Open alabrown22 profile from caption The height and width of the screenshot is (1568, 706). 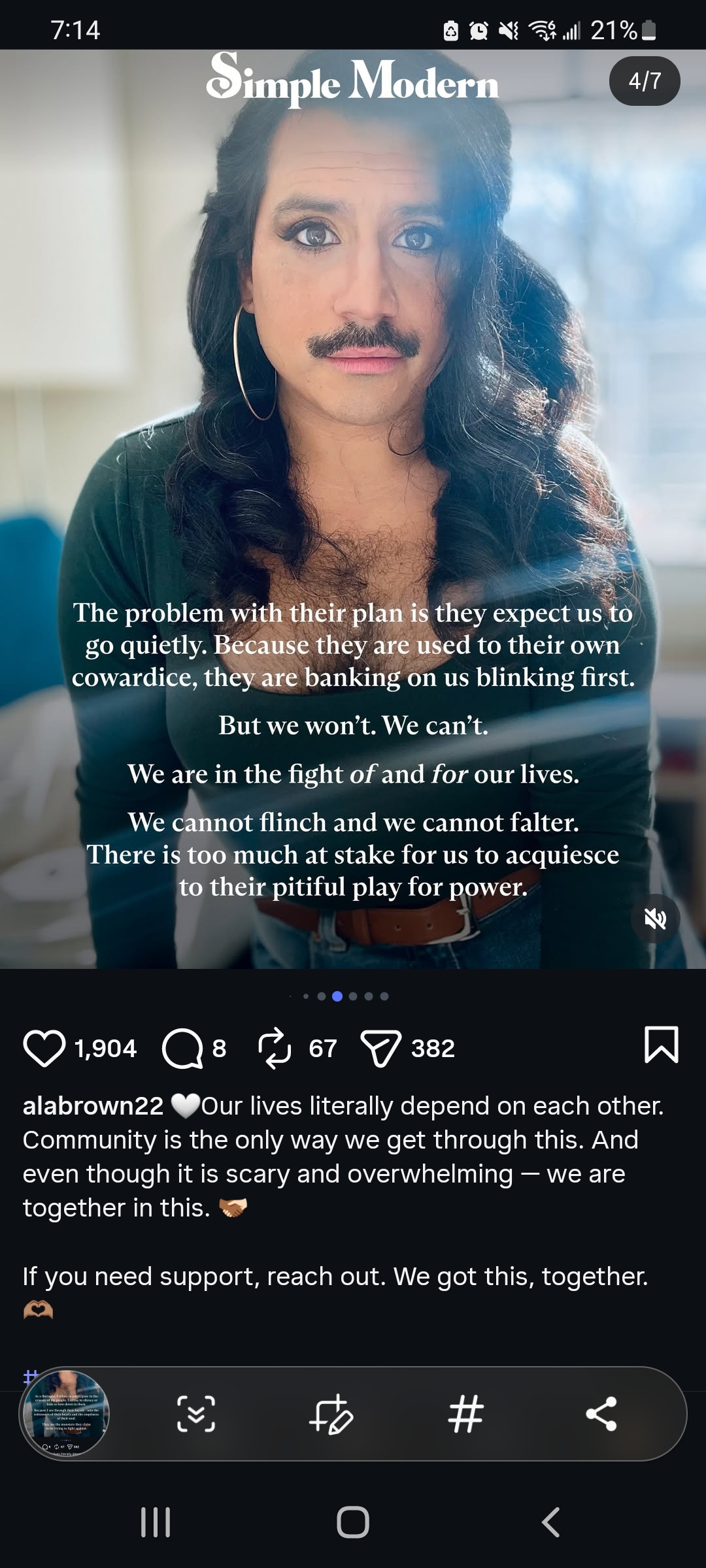click(93, 1105)
